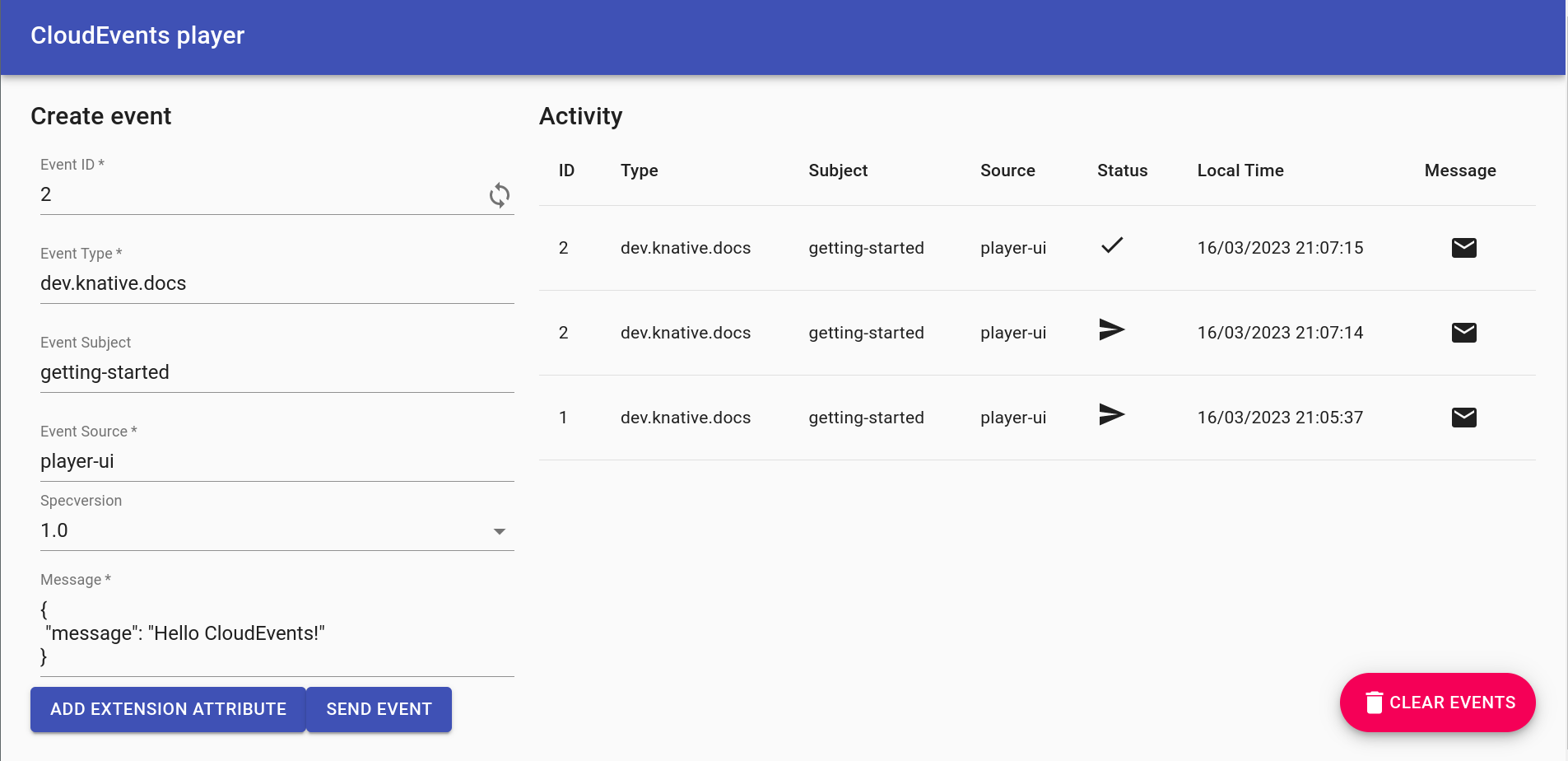The image size is (1568, 761).
Task: Click the trash icon inside Clear Events
Action: pyautogui.click(x=1374, y=703)
